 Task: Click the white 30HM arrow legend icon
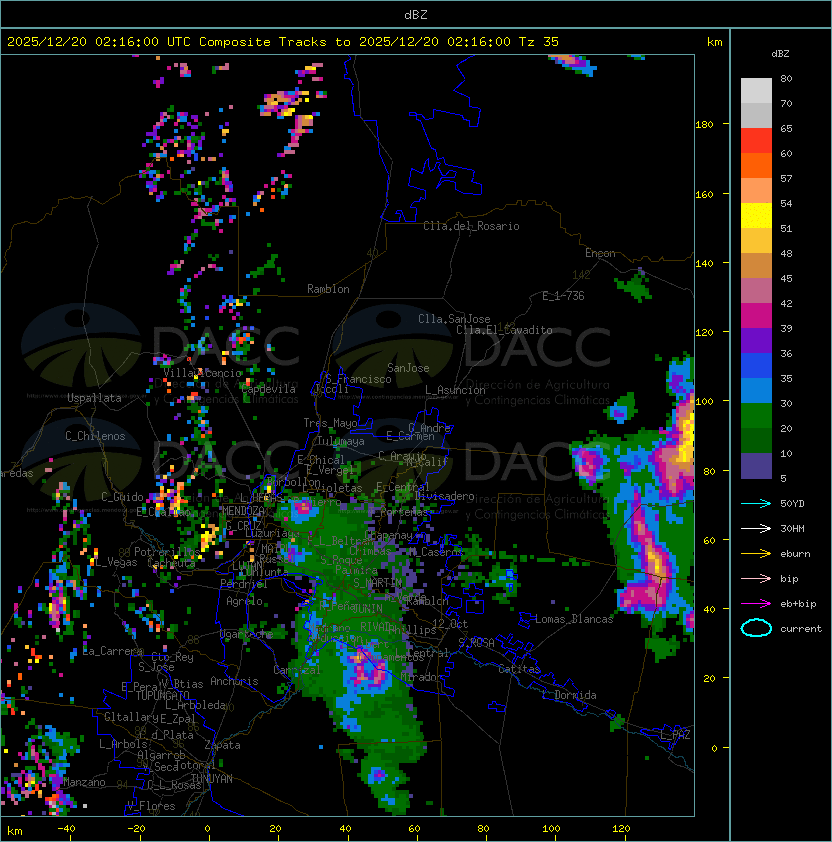756,528
